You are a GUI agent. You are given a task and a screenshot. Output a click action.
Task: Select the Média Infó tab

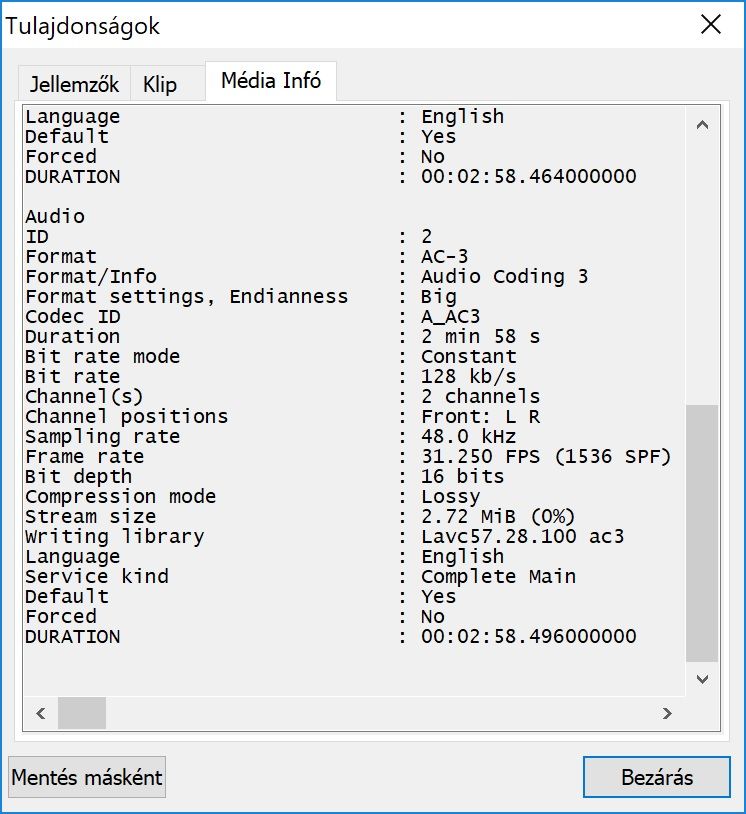click(271, 81)
